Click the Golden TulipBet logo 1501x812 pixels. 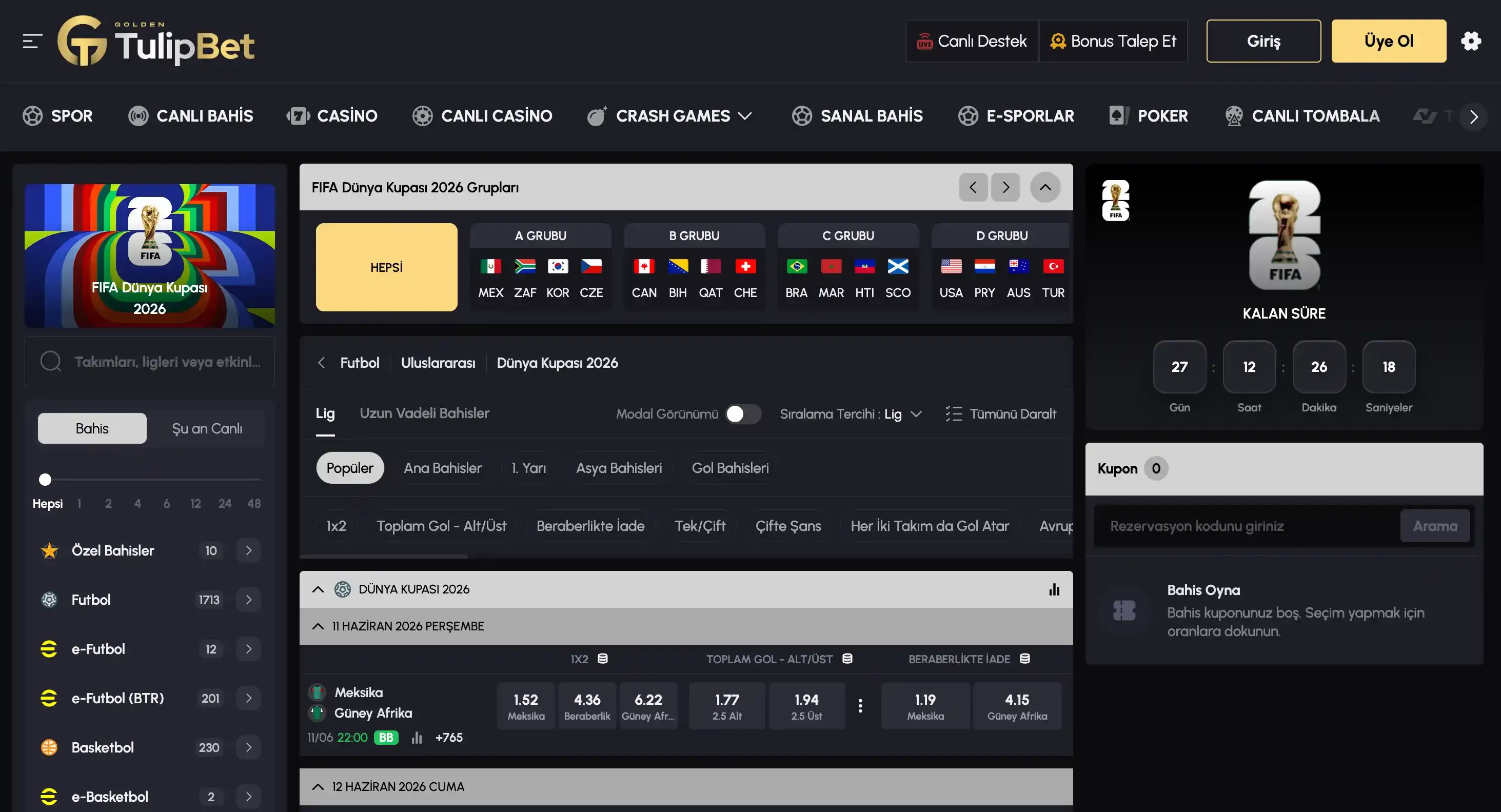[156, 41]
